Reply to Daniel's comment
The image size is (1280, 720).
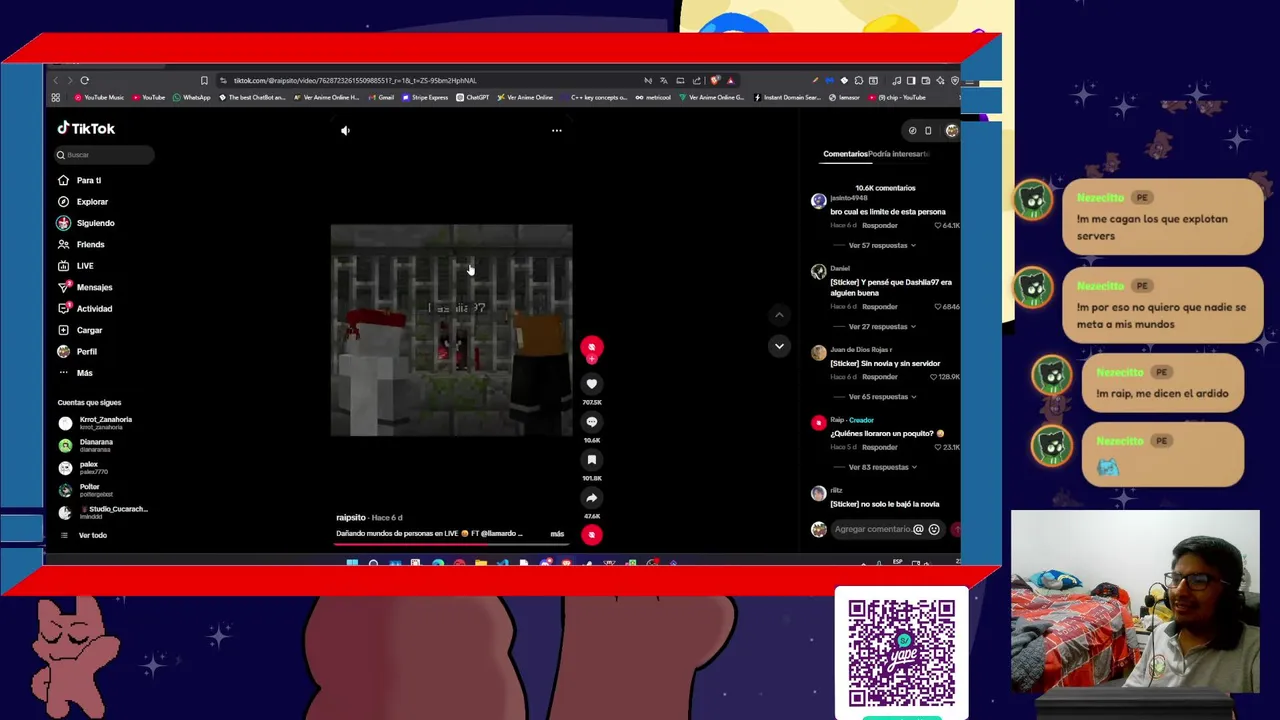click(880, 307)
